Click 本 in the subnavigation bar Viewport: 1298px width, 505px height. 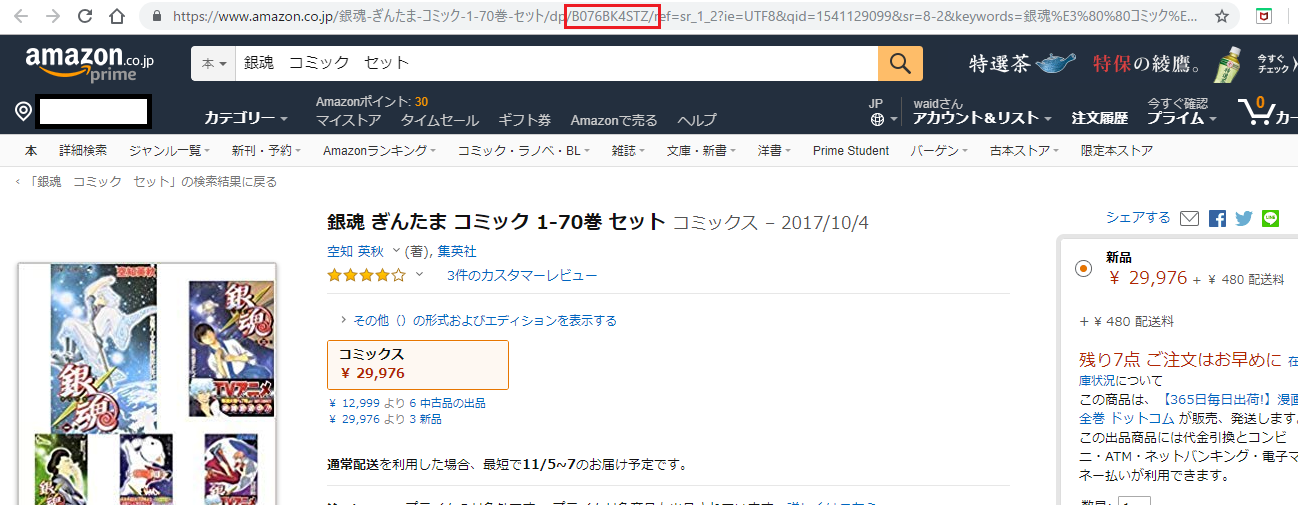31,151
